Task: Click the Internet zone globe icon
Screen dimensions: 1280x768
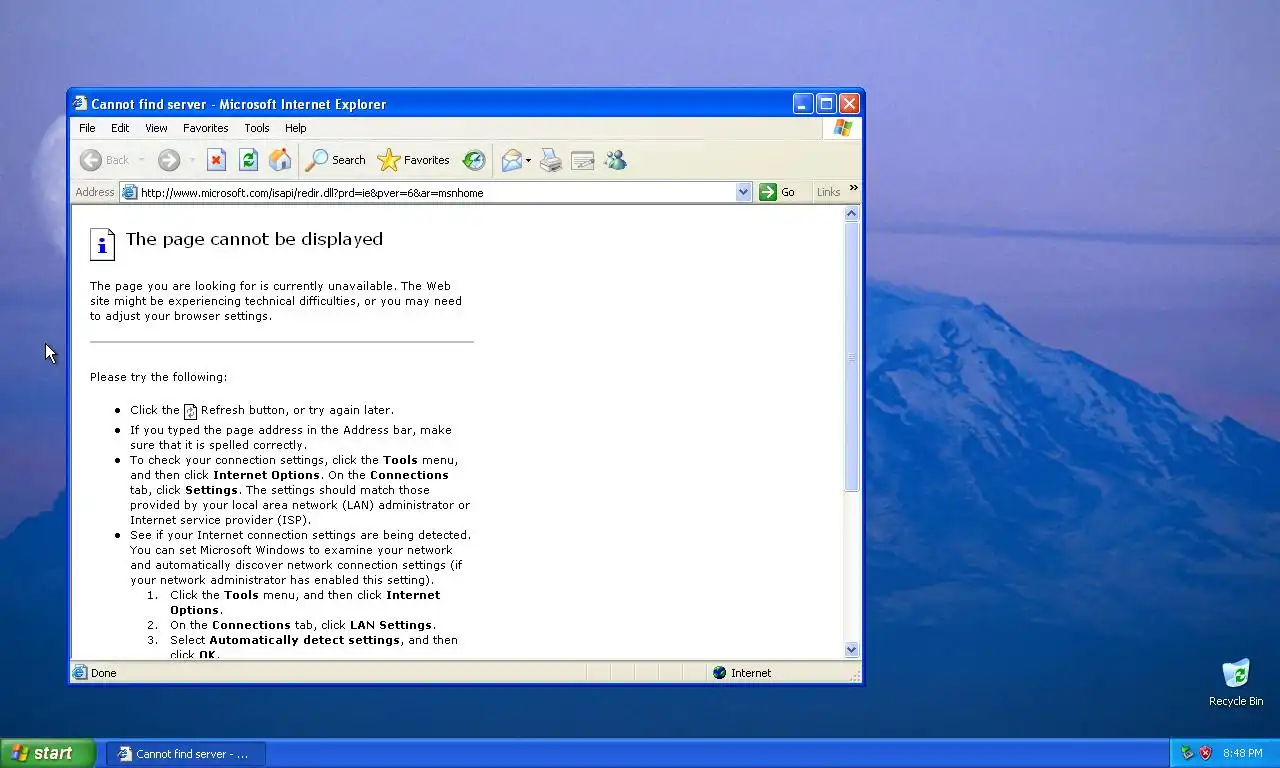Action: [x=719, y=673]
